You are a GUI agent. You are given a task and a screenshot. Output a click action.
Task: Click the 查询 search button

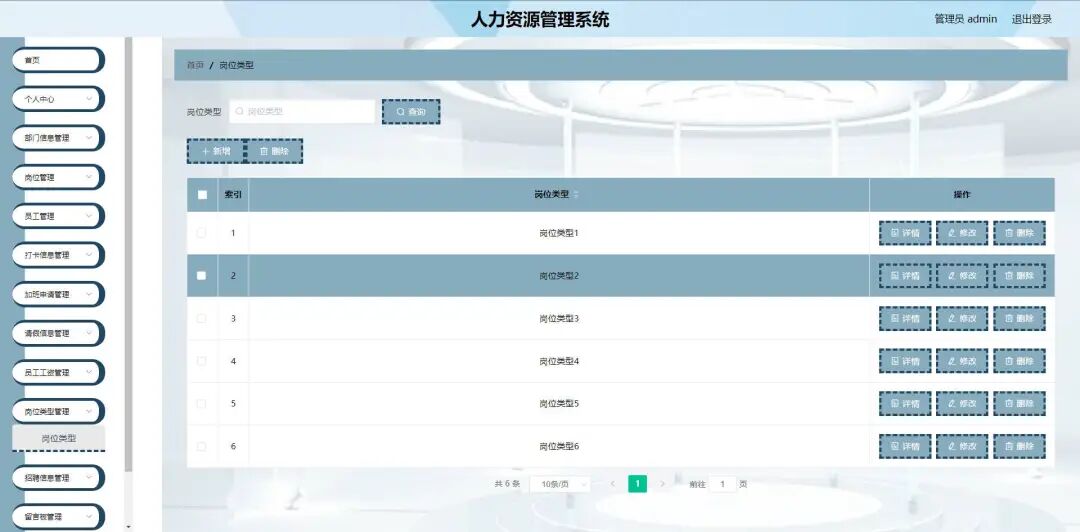coord(411,112)
